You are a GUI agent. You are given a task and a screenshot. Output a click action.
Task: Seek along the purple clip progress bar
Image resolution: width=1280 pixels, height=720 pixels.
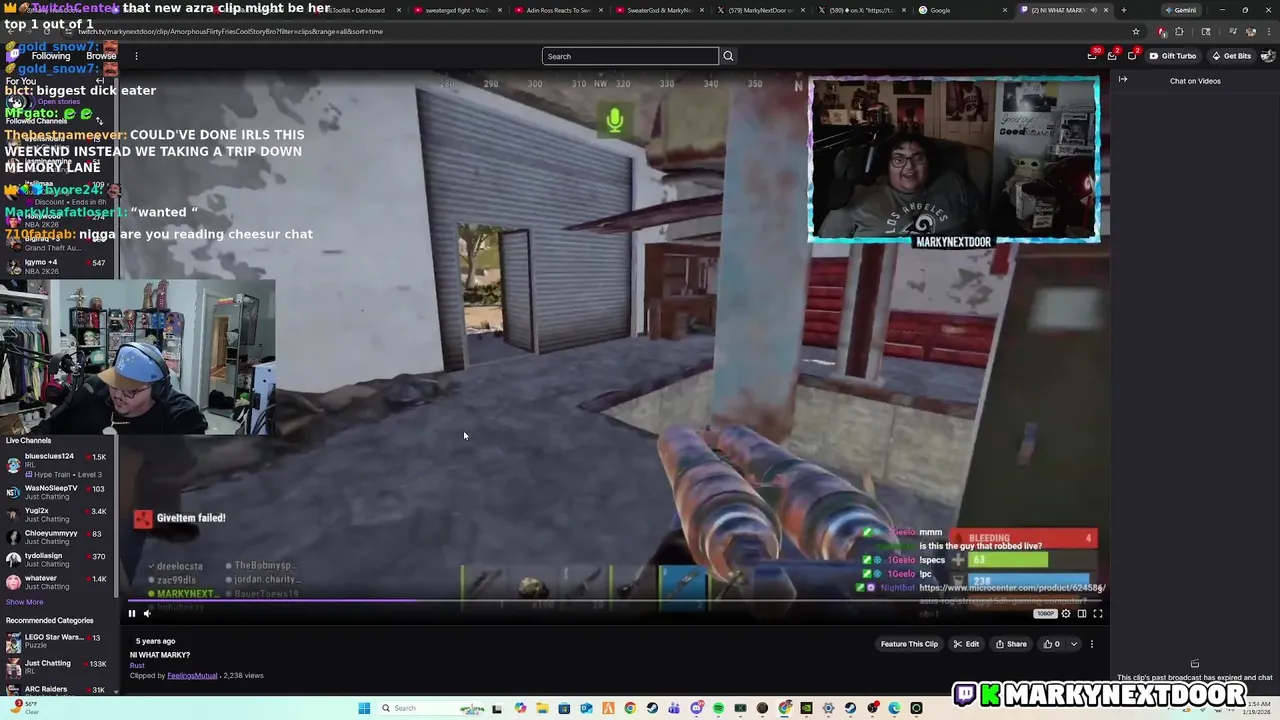(614, 602)
